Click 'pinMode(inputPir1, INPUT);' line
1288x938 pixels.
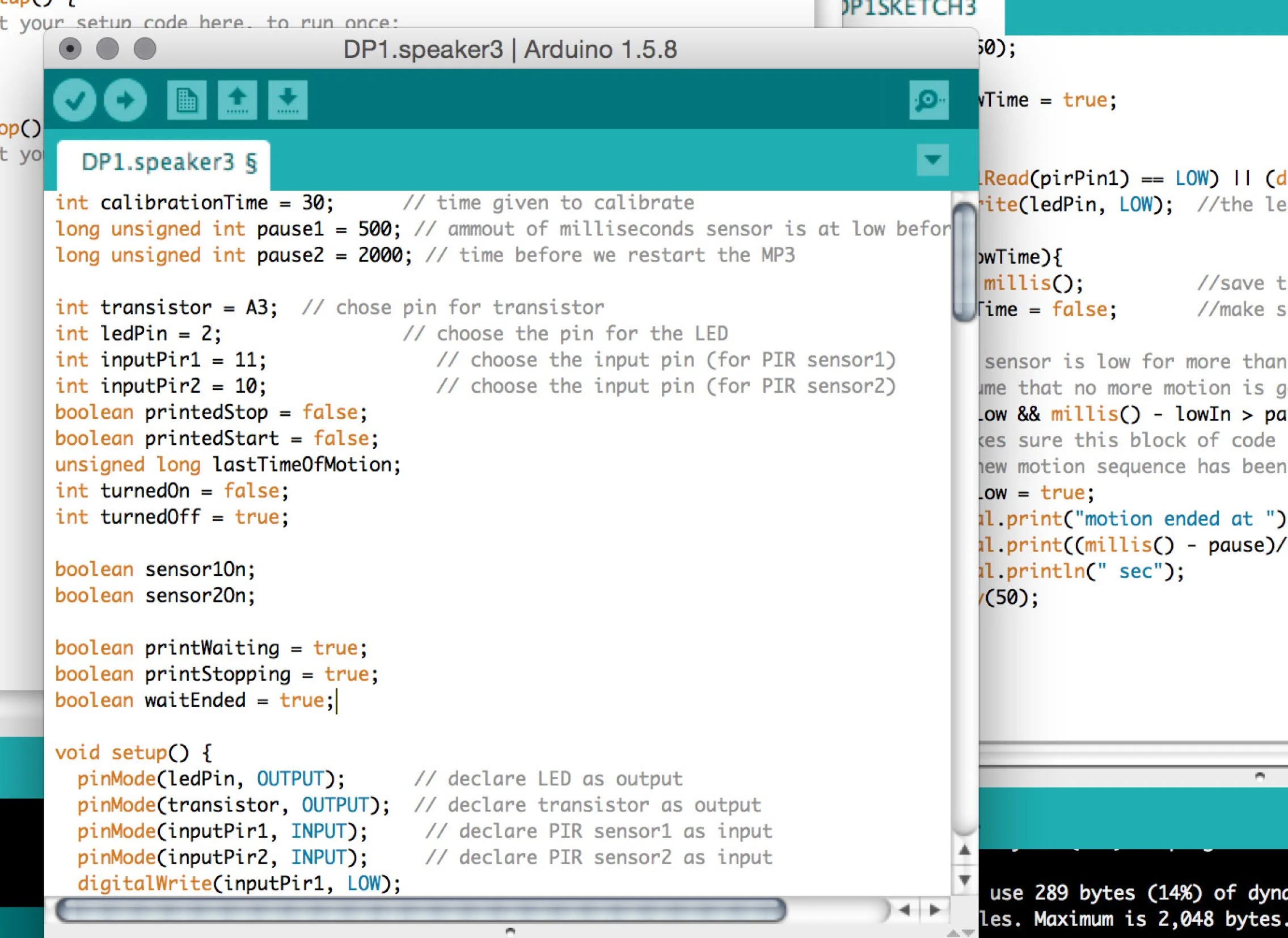tap(223, 831)
